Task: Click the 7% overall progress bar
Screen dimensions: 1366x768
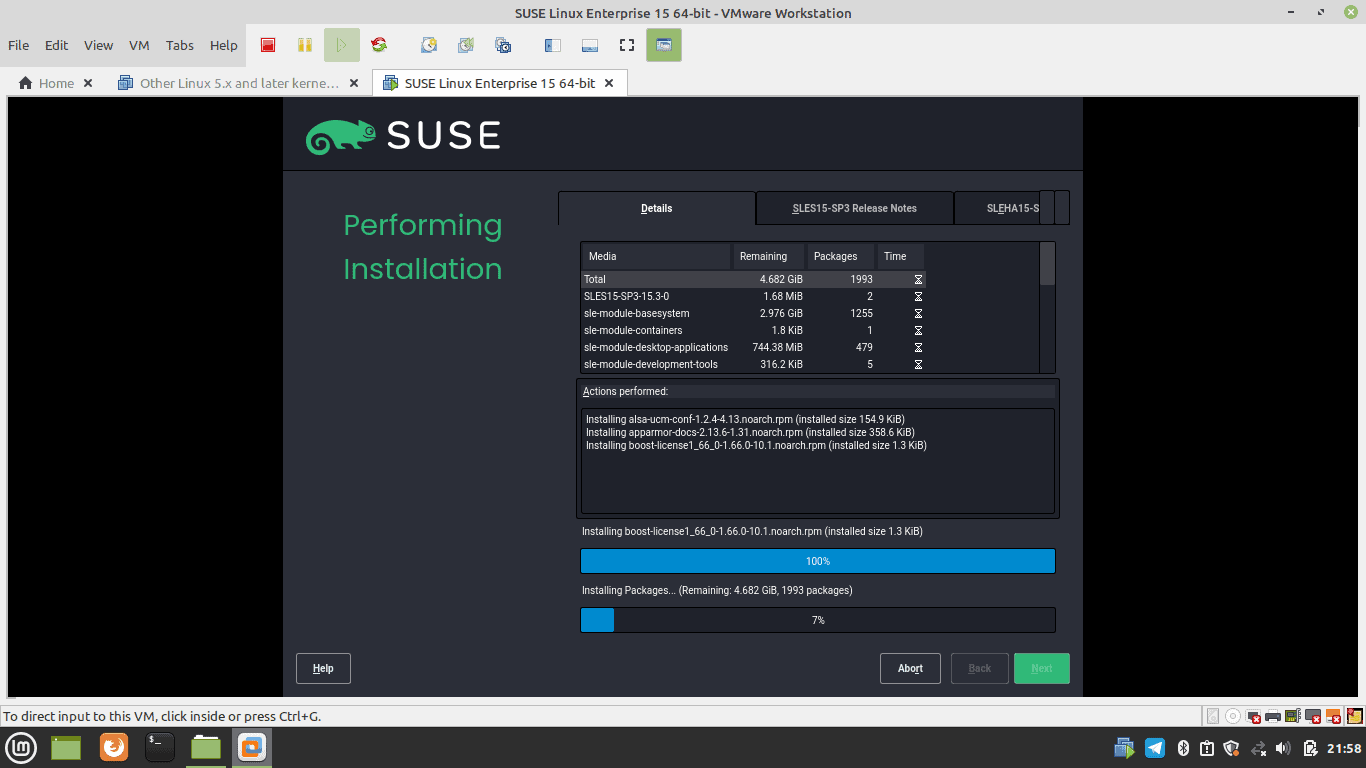Action: point(818,620)
